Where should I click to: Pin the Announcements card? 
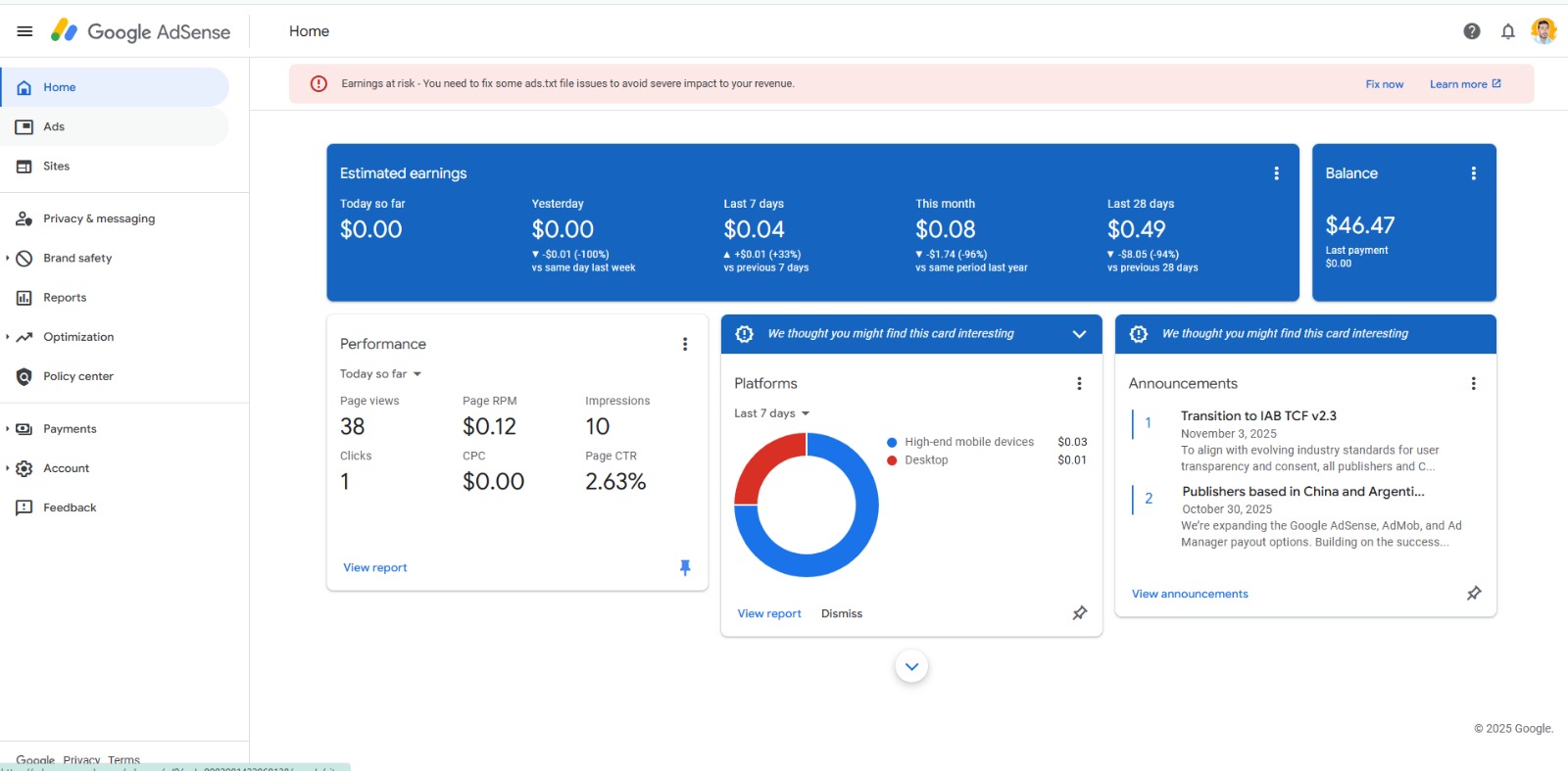pos(1473,594)
